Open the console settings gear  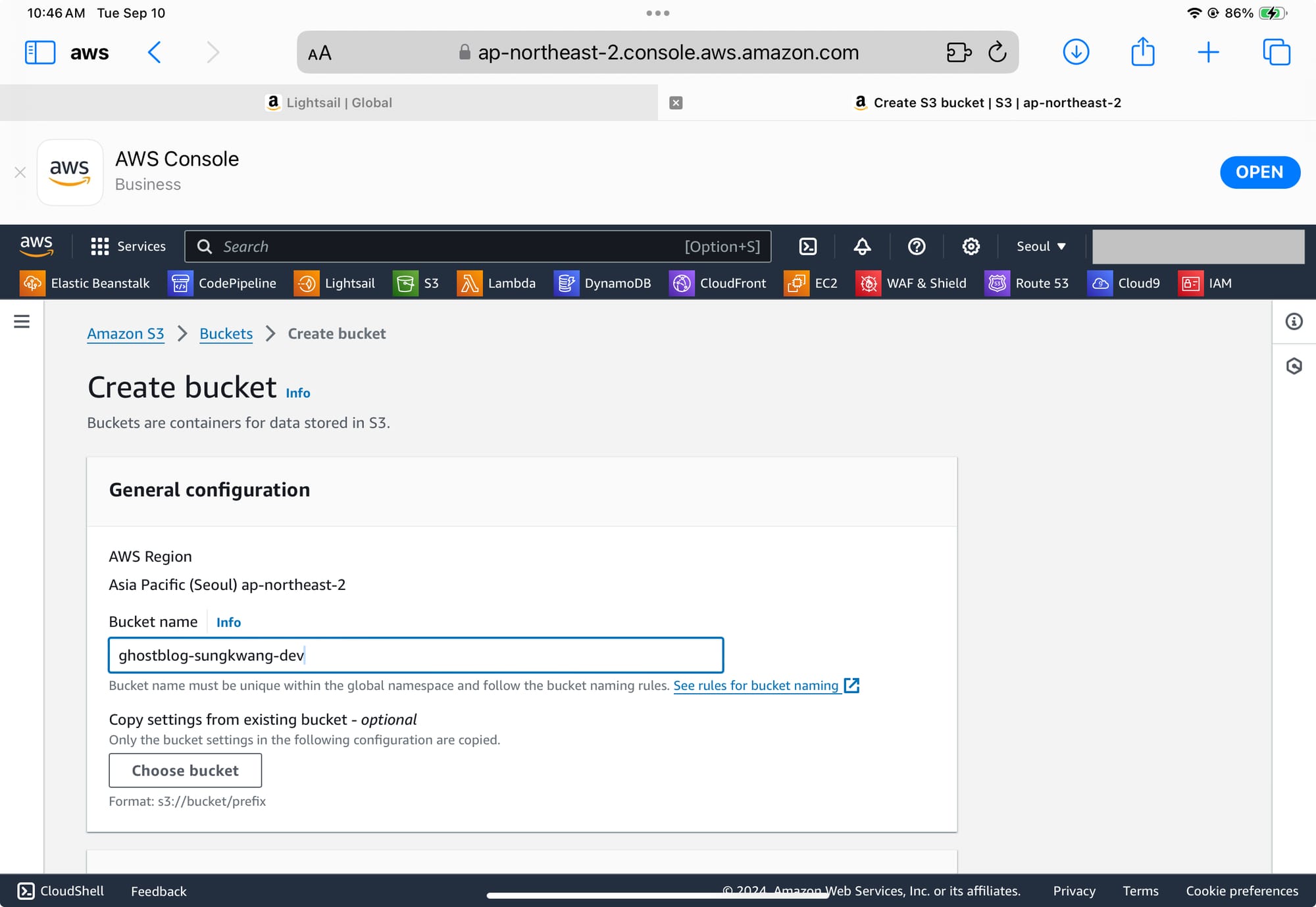tap(971, 247)
